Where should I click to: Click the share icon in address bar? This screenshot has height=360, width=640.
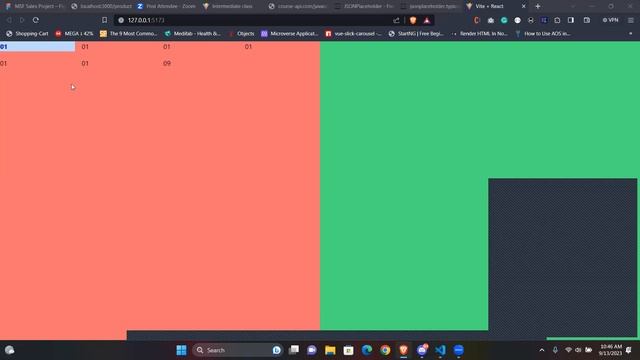coord(396,20)
